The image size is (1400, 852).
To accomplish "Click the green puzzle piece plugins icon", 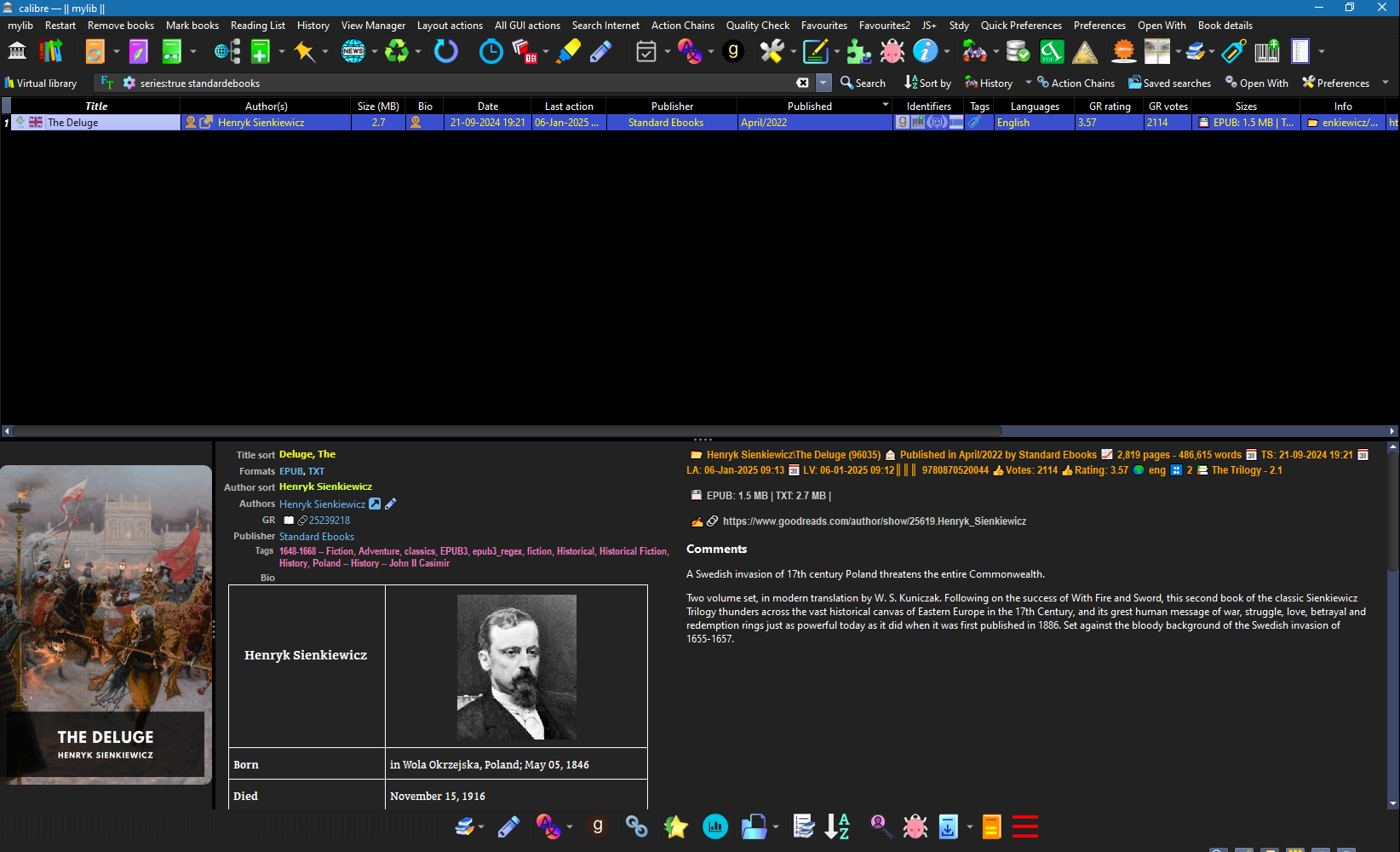I will tap(858, 52).
